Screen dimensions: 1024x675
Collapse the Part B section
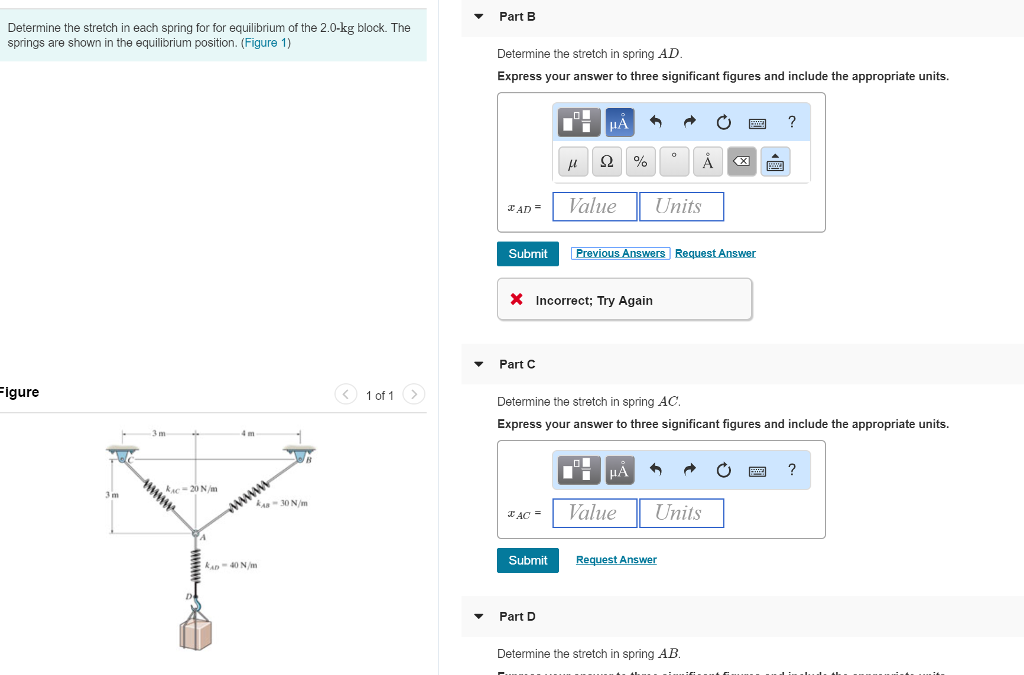pyautogui.click(x=478, y=16)
